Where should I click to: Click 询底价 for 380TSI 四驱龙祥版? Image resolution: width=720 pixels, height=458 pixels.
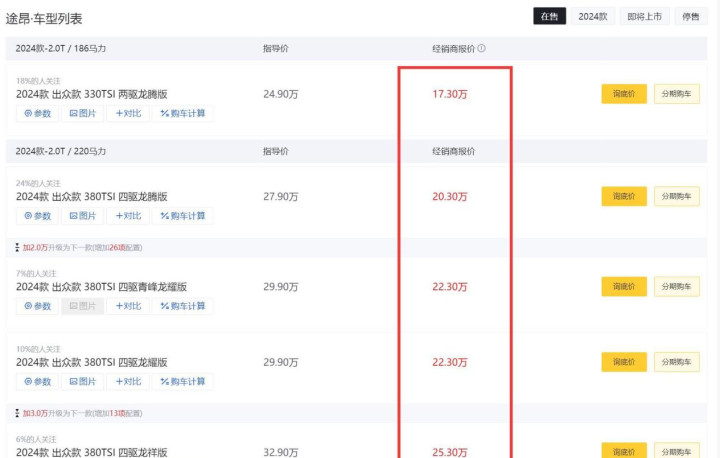tap(624, 451)
